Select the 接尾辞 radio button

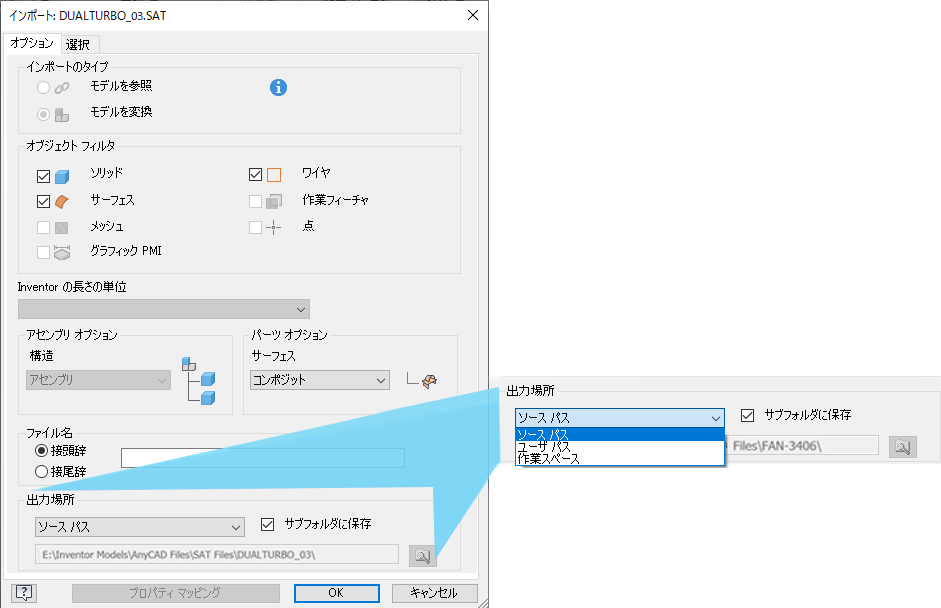41,472
